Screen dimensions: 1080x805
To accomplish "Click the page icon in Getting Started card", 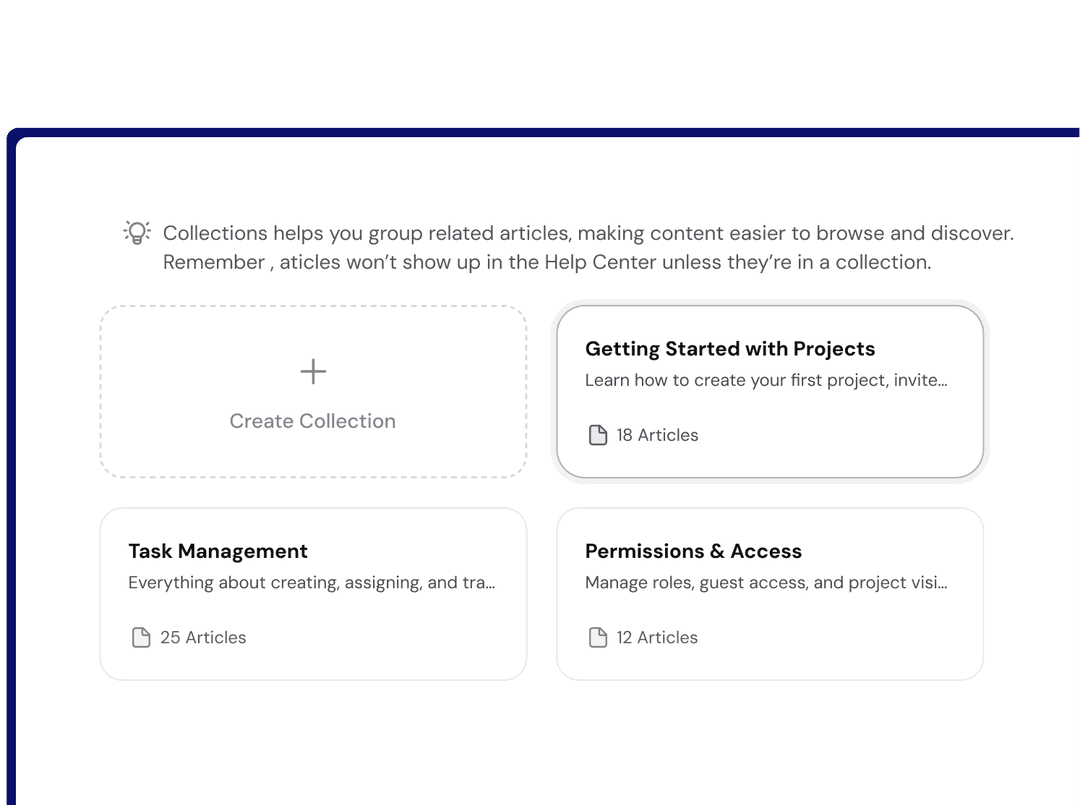I will pyautogui.click(x=598, y=434).
